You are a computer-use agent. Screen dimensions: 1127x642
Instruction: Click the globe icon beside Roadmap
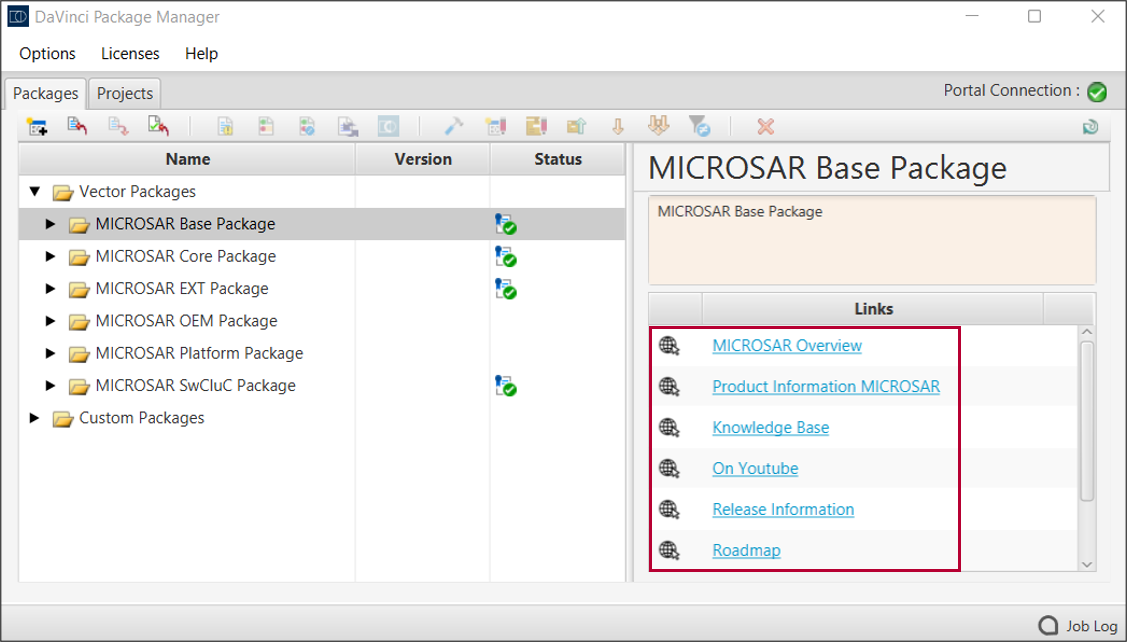[669, 551]
